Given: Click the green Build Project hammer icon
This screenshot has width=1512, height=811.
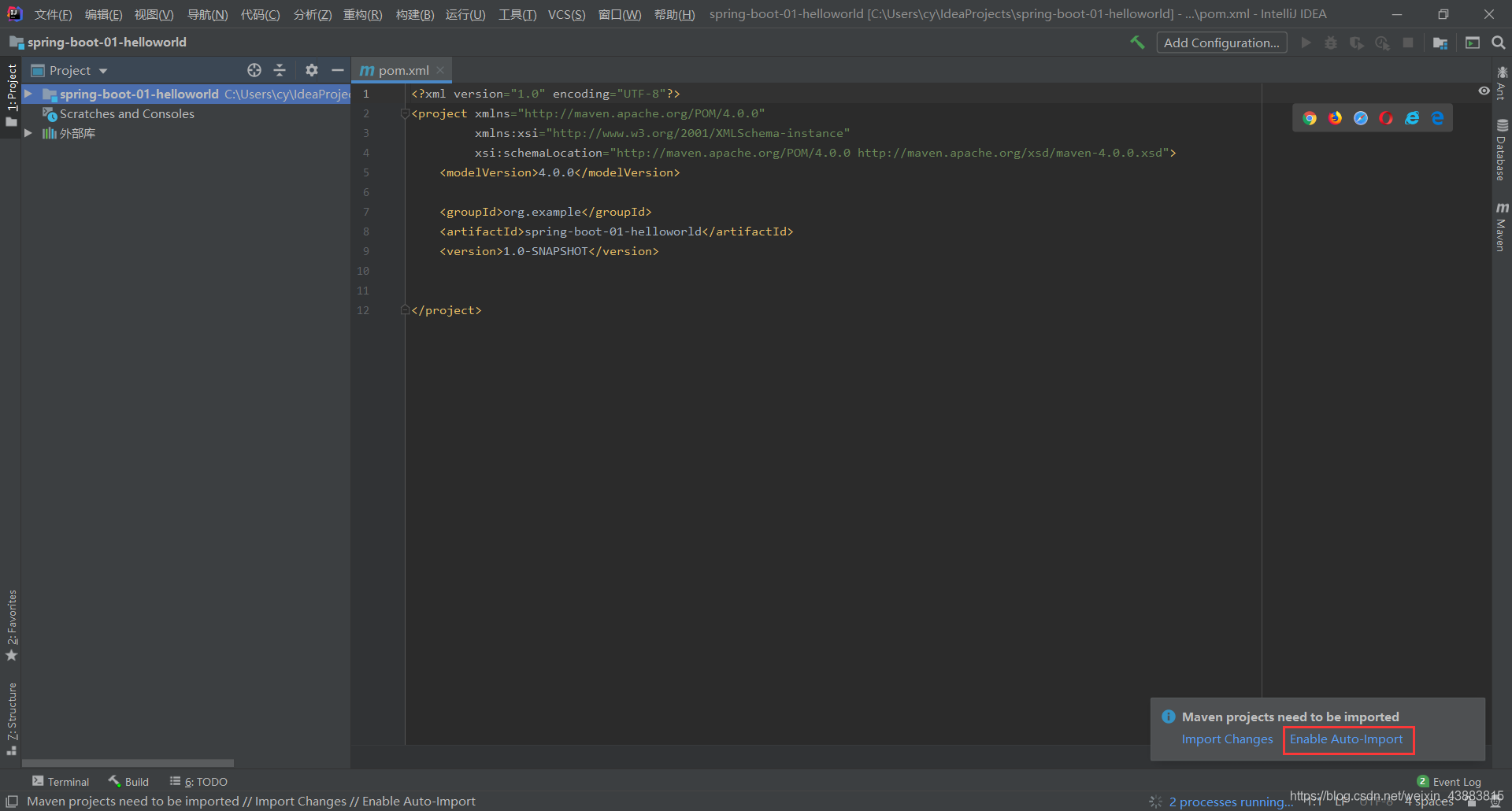Looking at the screenshot, I should pos(1137,43).
